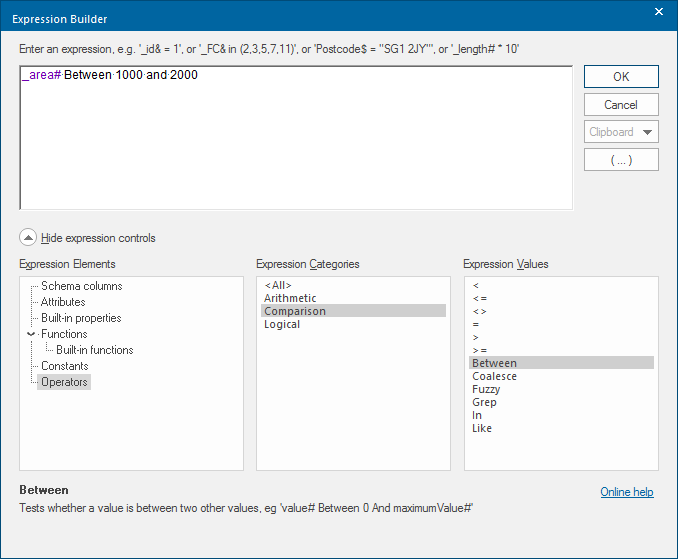Viewport: 678px width, 559px height.
Task: Close the Expression Builder dialog
Action: (x=658, y=12)
